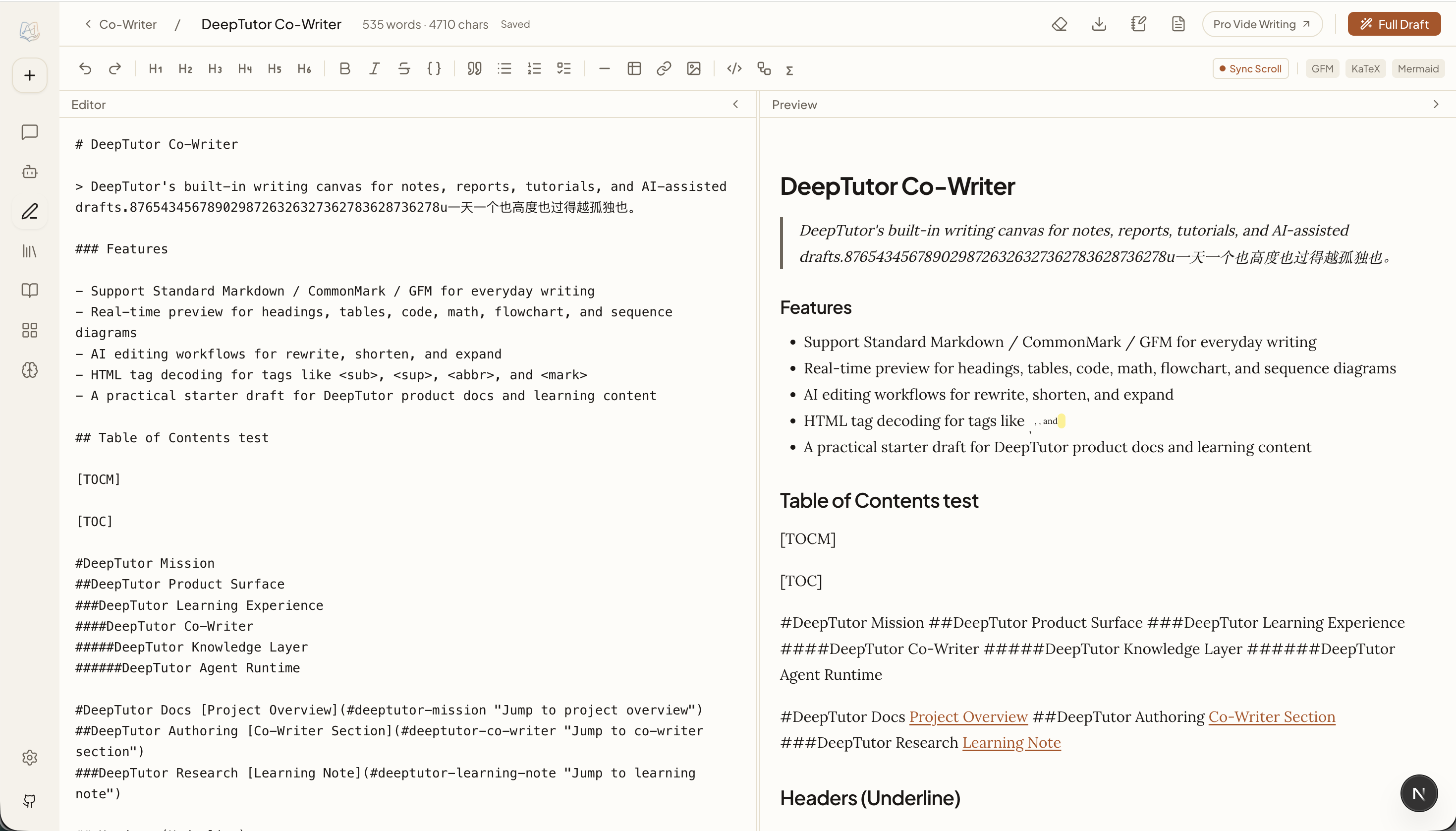Image resolution: width=1456 pixels, height=831 pixels.
Task: Click the eraser icon in the header
Action: point(1059,24)
